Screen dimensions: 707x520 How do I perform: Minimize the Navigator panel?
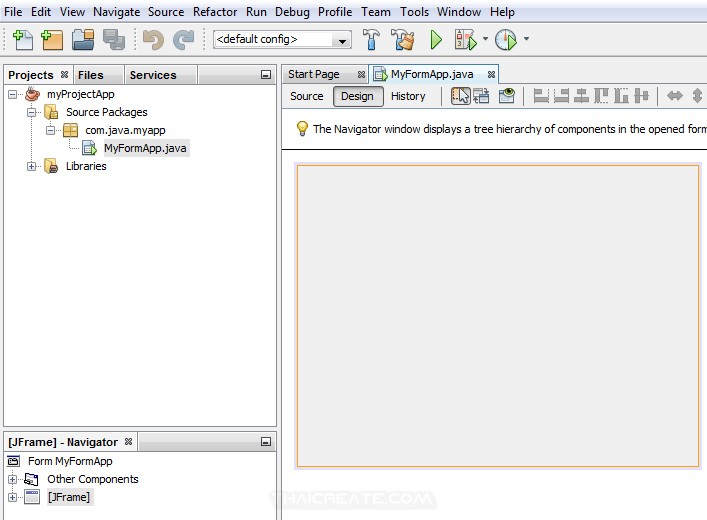click(x=266, y=442)
